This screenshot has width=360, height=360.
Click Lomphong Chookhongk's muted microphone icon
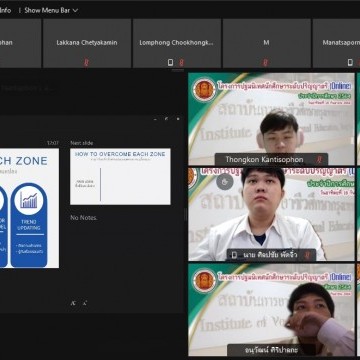181,62
